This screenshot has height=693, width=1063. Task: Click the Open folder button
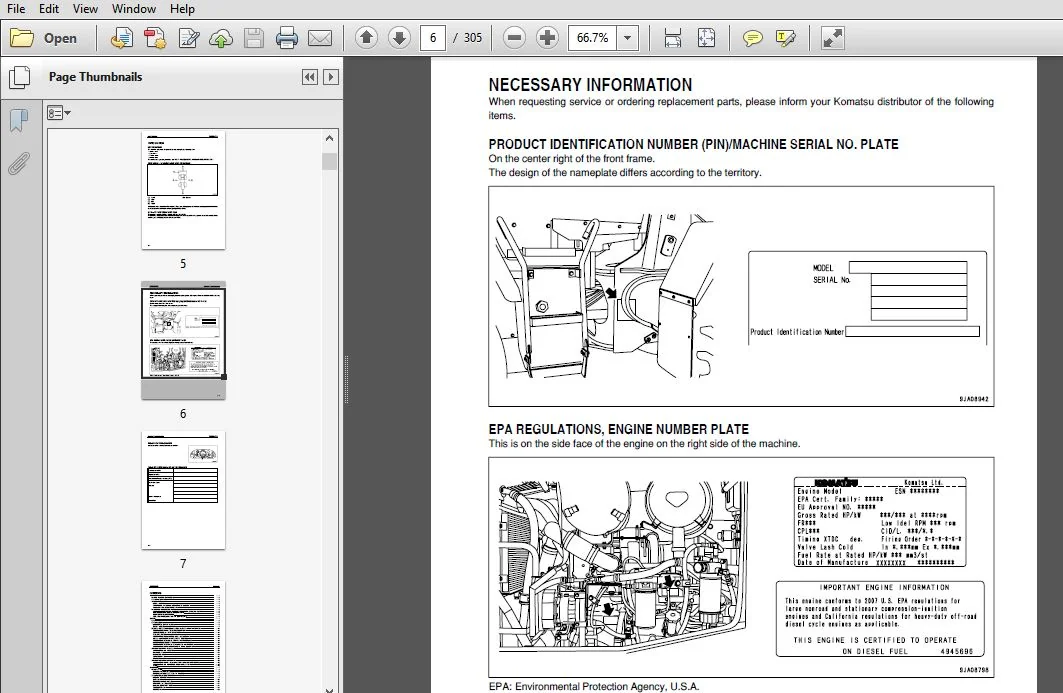click(43, 38)
